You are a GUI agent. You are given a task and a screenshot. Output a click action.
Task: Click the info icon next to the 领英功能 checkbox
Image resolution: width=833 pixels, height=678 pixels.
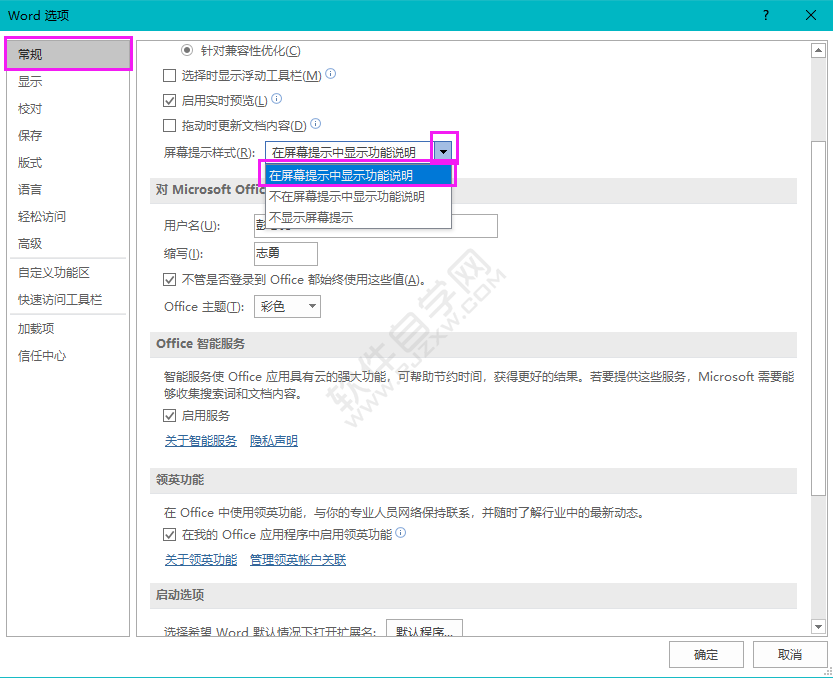click(x=402, y=533)
